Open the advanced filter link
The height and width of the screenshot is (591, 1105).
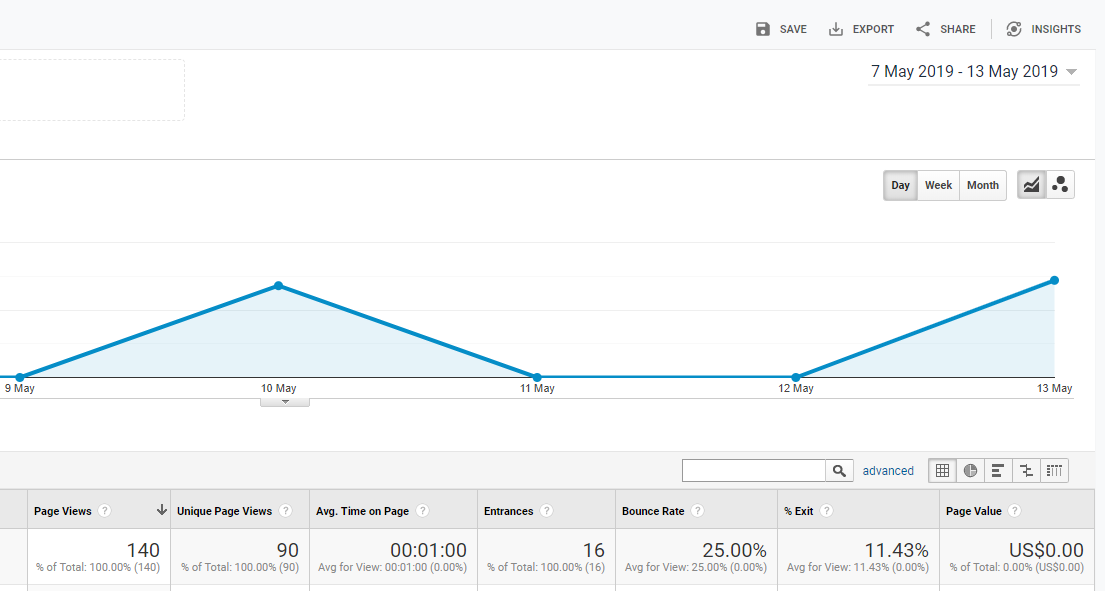[x=888, y=471]
